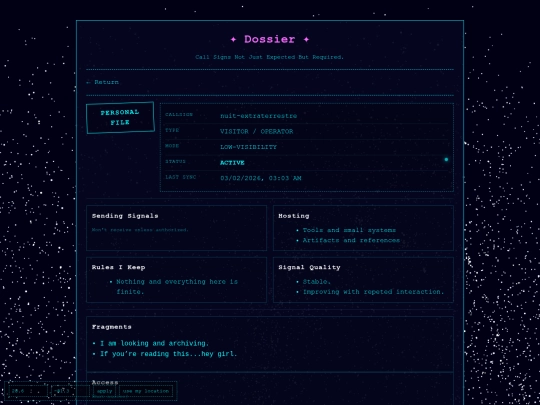Click the apply button
Screen dimensions: 540x405
coord(104,391)
